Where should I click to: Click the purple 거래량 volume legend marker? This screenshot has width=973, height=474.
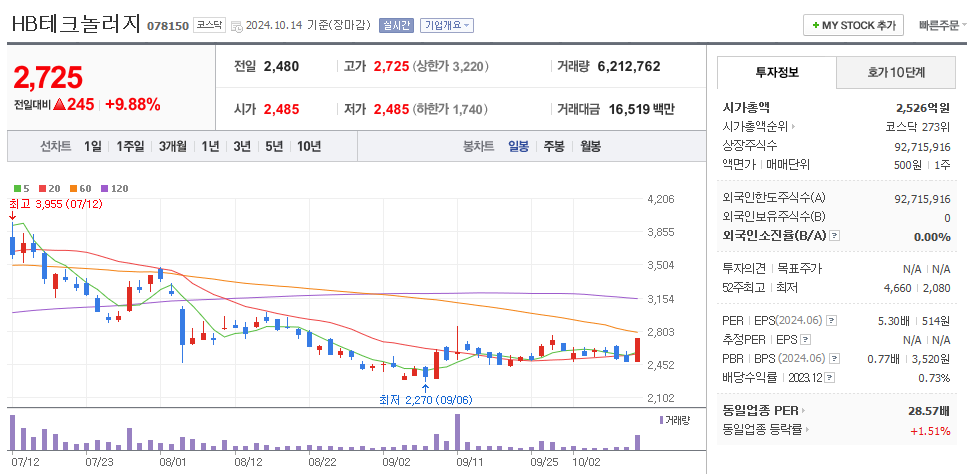662,420
